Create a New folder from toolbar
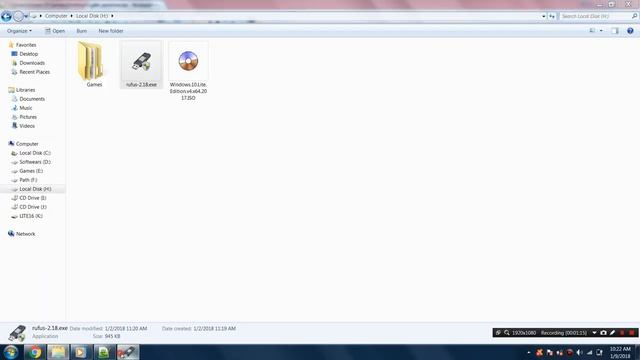Image resolution: width=640 pixels, height=360 pixels. [111, 31]
